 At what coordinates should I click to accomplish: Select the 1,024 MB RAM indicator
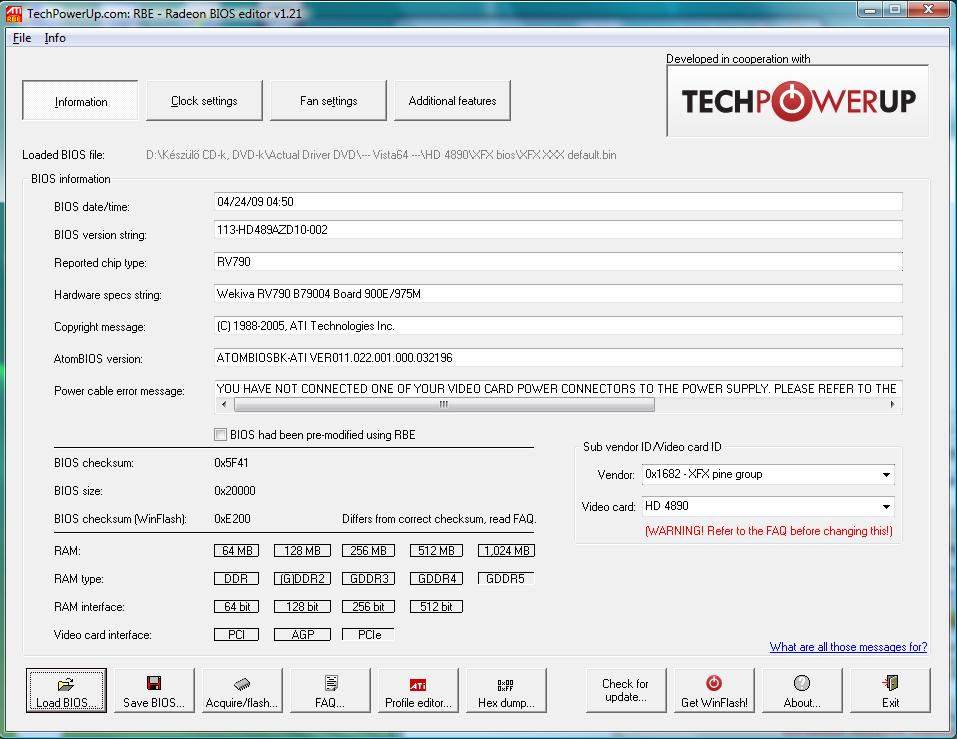506,550
